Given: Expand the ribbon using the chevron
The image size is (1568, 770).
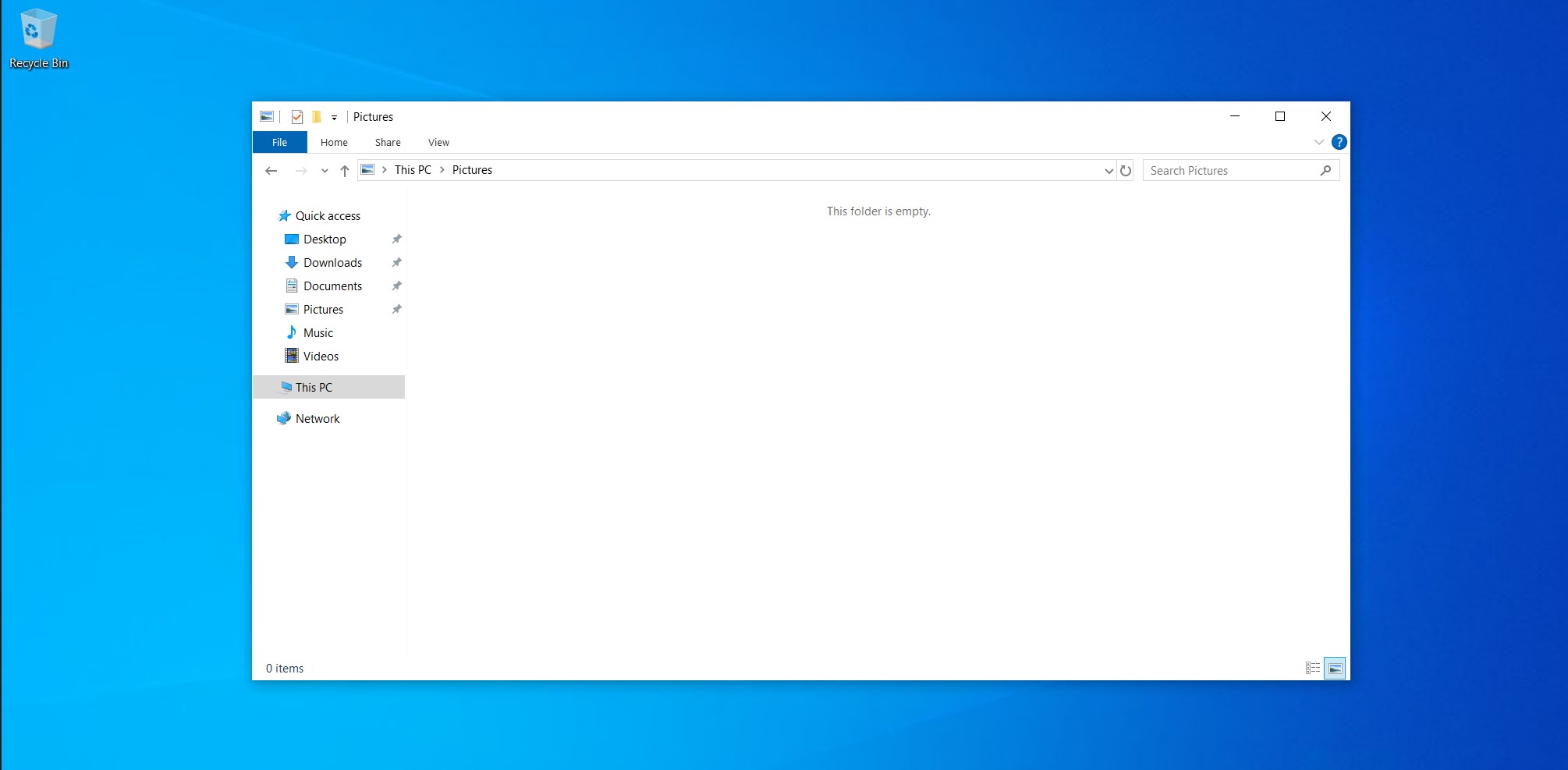Looking at the screenshot, I should [x=1318, y=142].
